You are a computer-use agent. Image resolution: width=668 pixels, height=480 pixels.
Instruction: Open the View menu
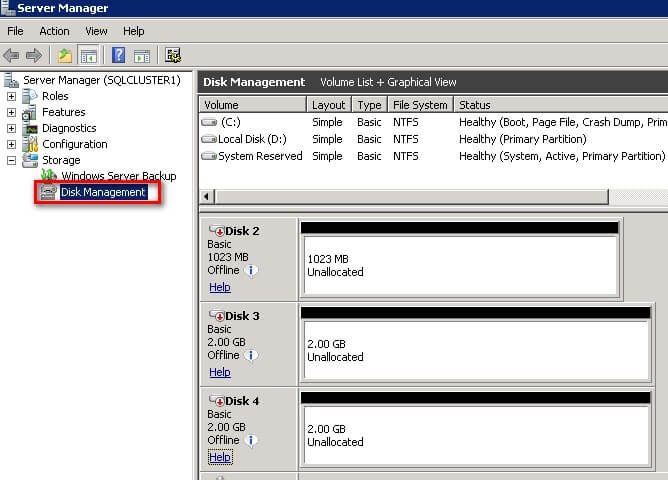(x=96, y=31)
